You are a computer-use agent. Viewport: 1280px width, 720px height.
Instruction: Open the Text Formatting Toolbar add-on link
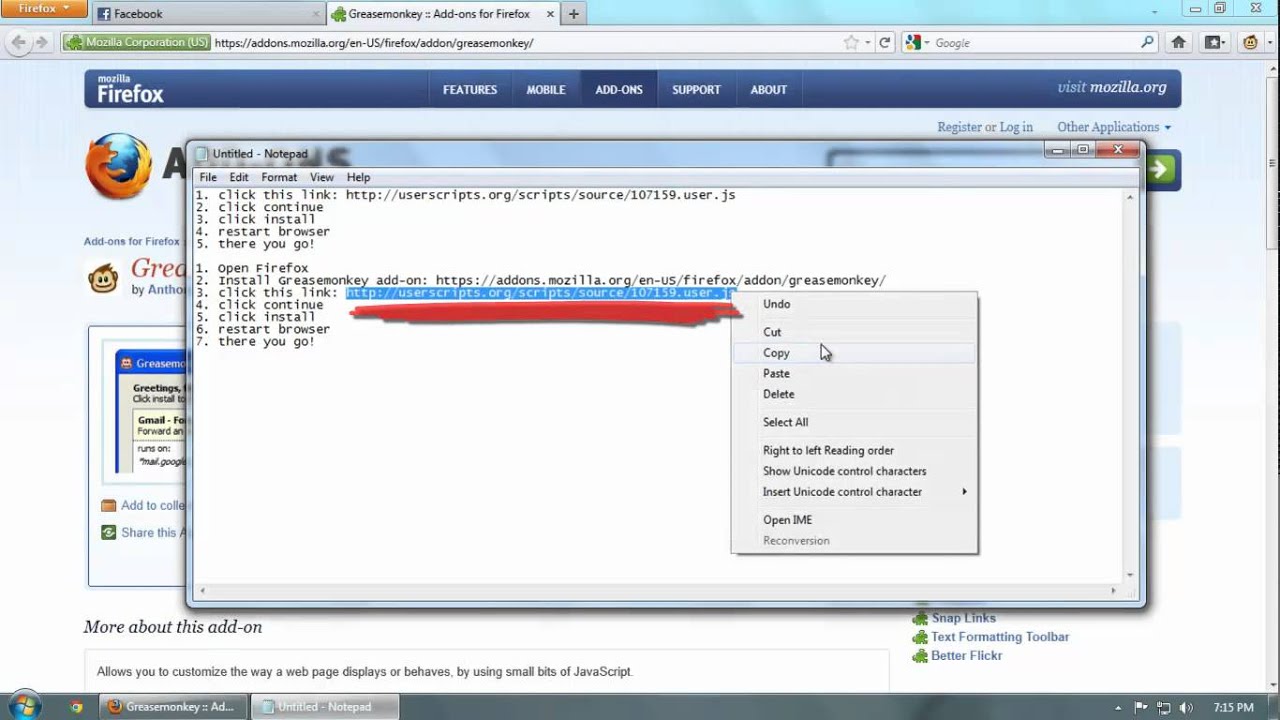[1000, 637]
